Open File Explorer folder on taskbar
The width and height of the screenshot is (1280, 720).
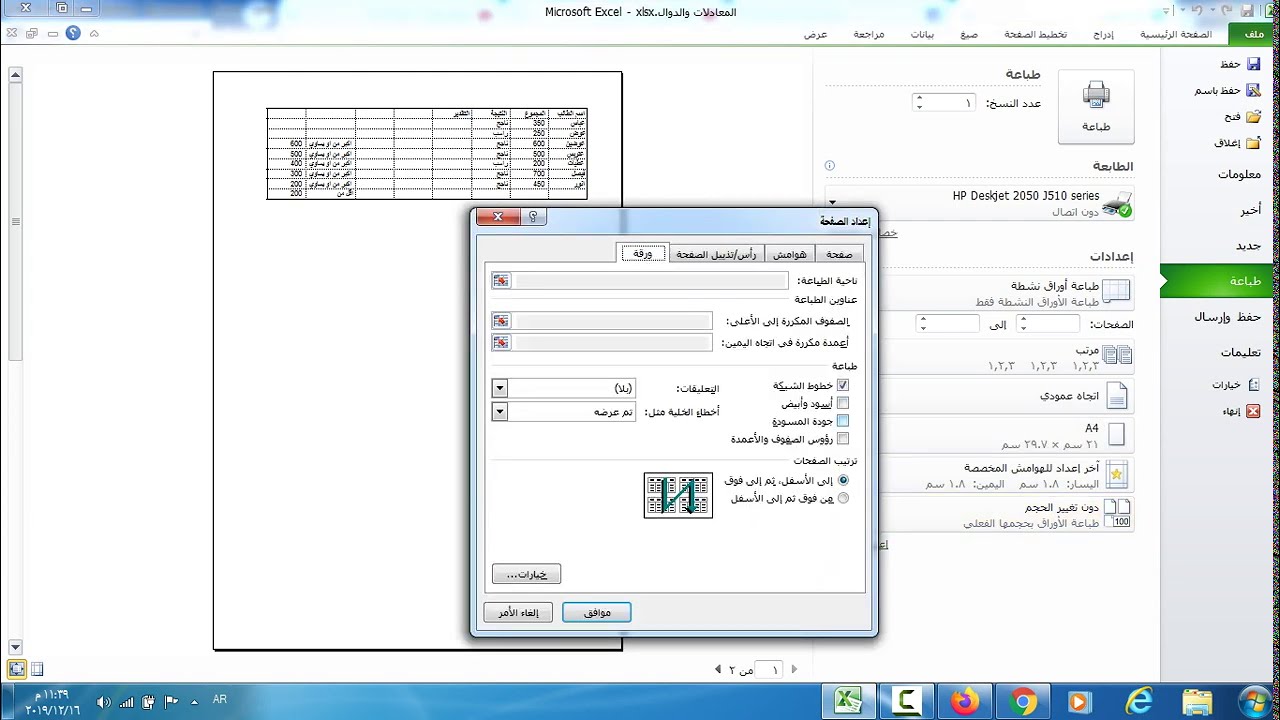click(1197, 701)
